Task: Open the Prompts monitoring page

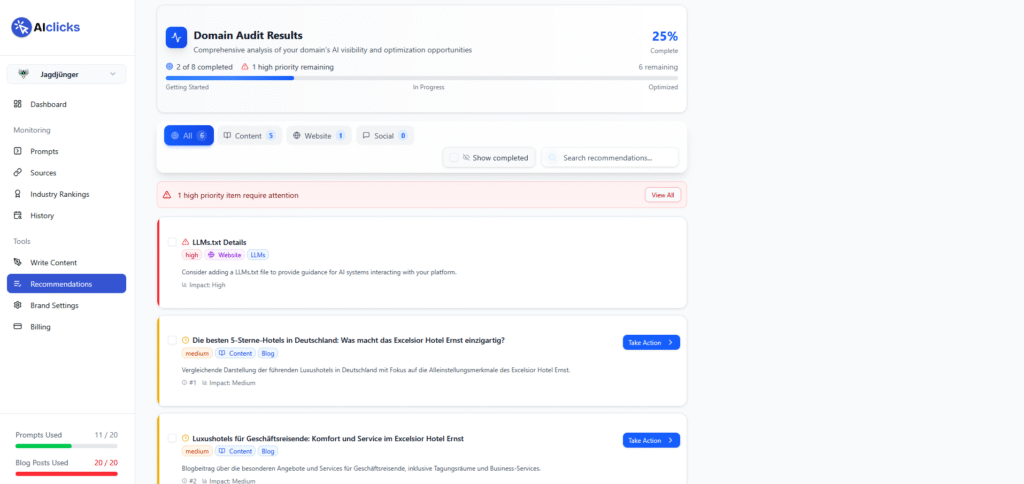Action: [x=44, y=151]
